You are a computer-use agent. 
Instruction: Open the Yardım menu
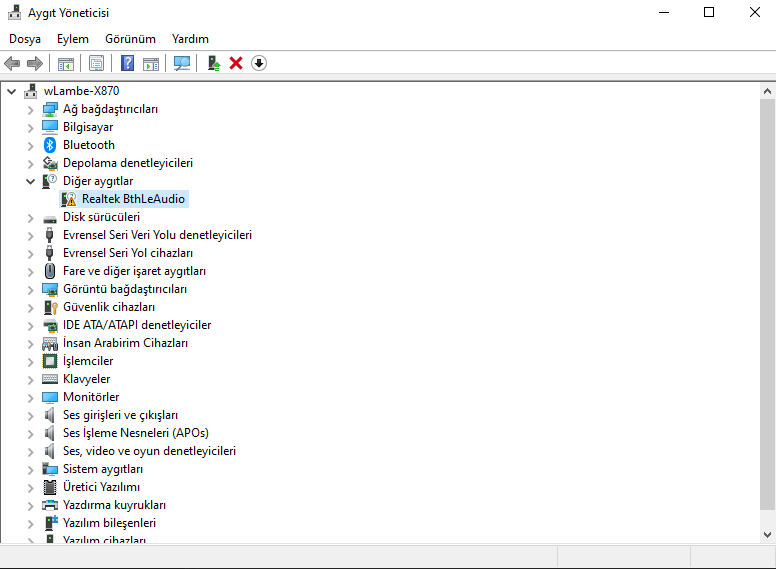tap(190, 39)
